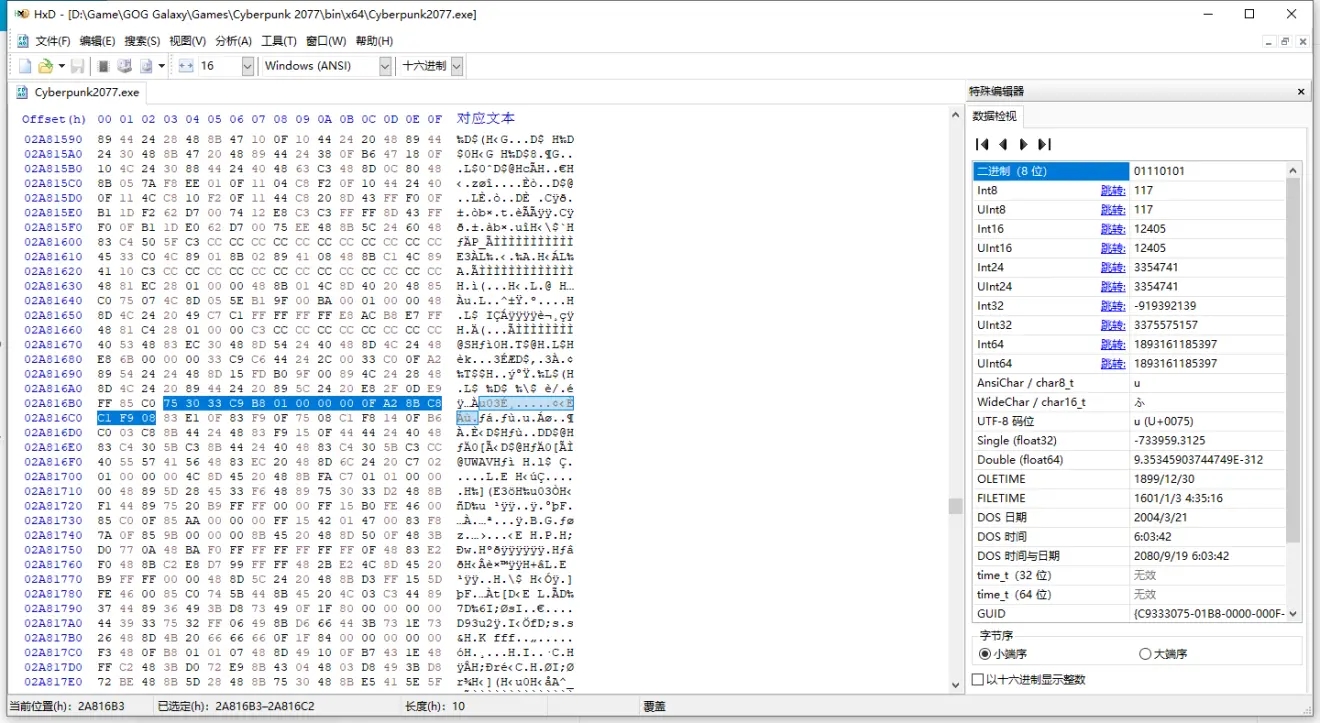Click the Offset(h) column header
Viewport: 1320px width, 723px height.
click(x=54, y=119)
